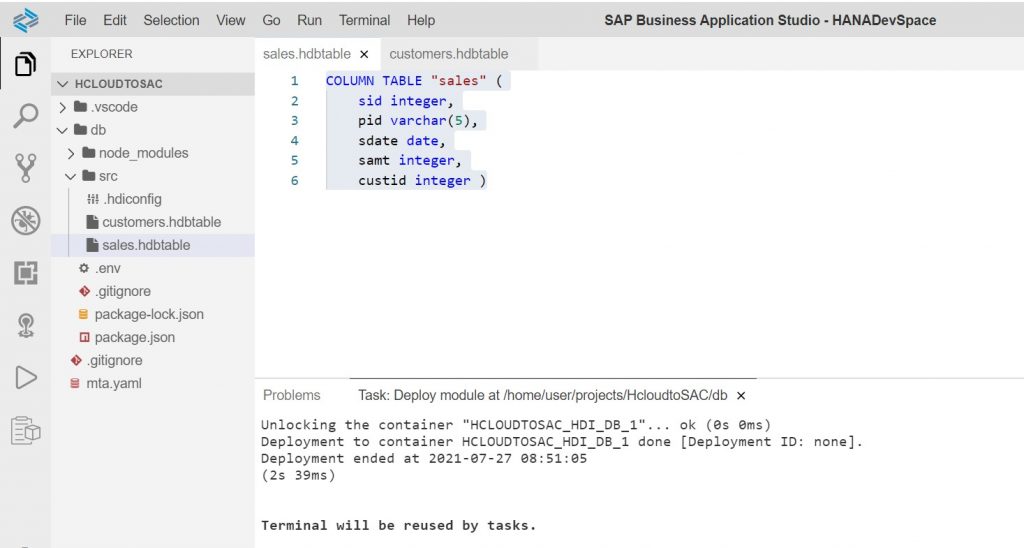Open mta.yaml file in explorer

(114, 383)
